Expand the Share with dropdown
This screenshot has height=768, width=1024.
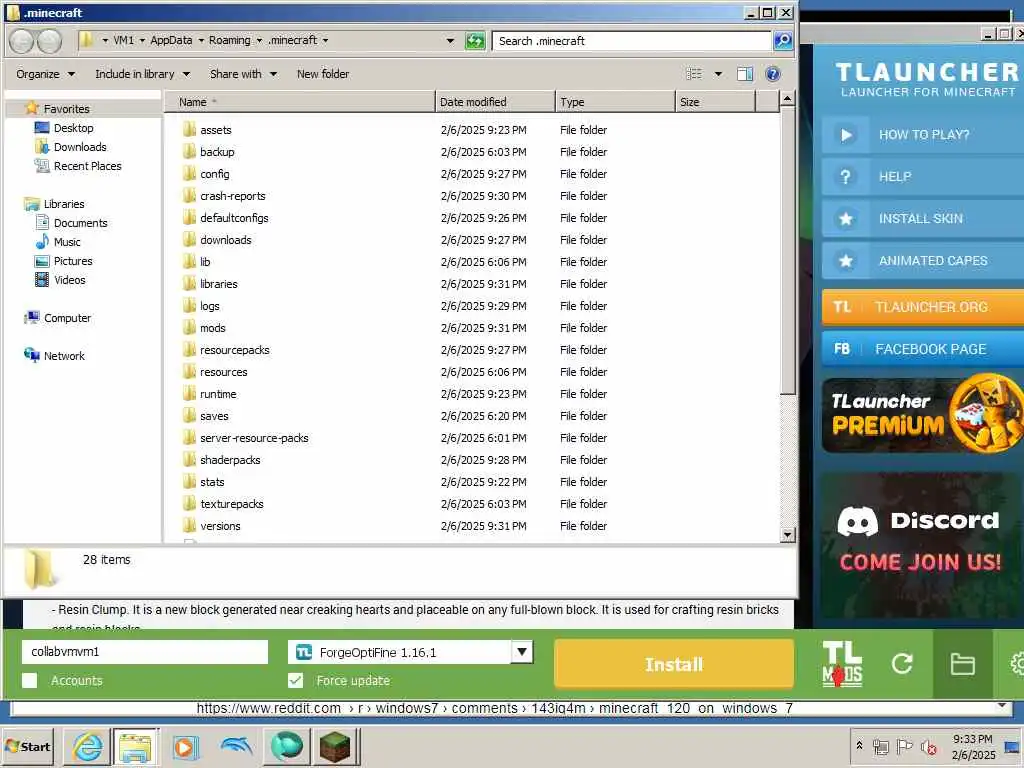pyautogui.click(x=243, y=74)
